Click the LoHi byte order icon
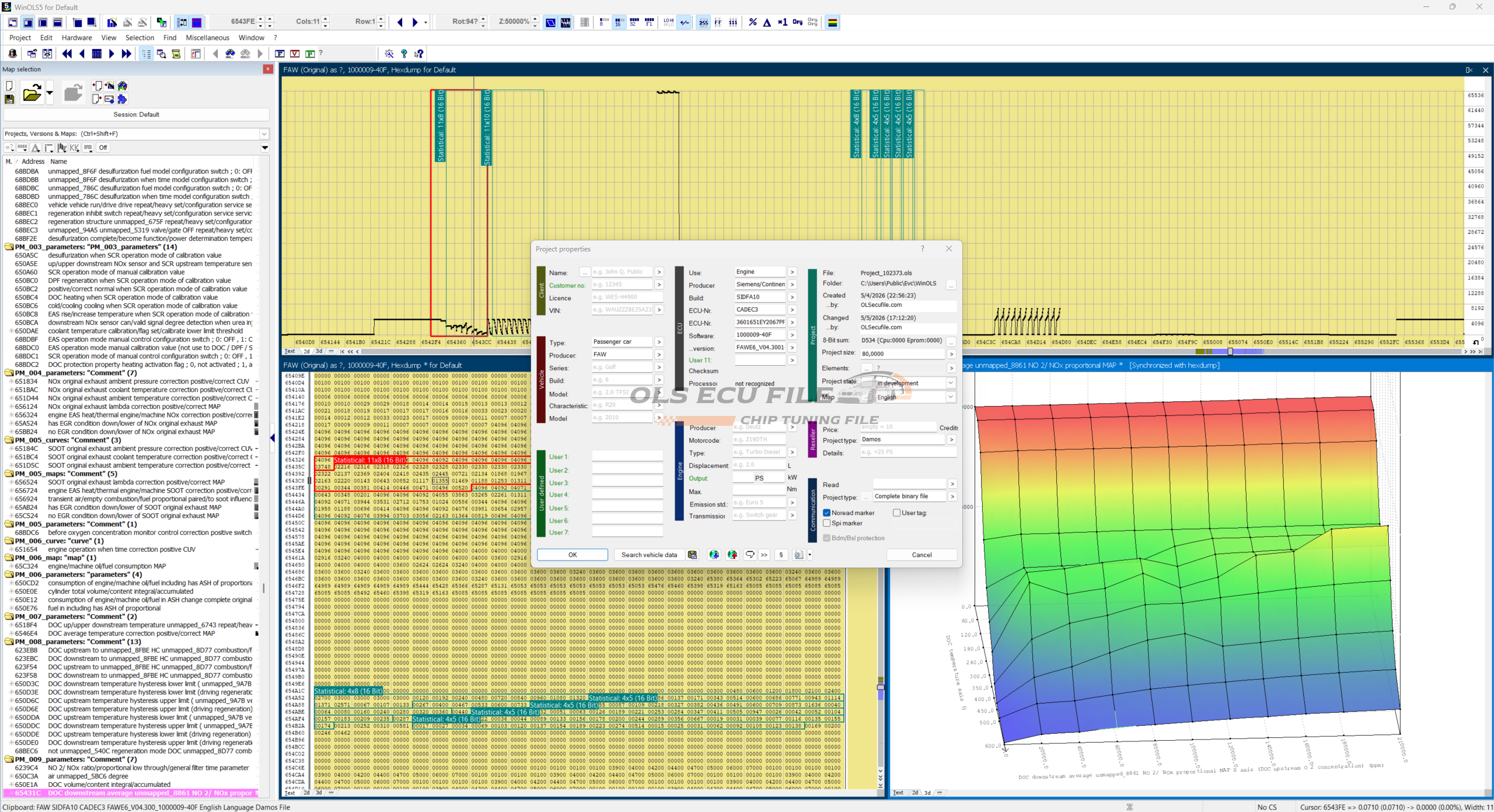 click(x=669, y=22)
